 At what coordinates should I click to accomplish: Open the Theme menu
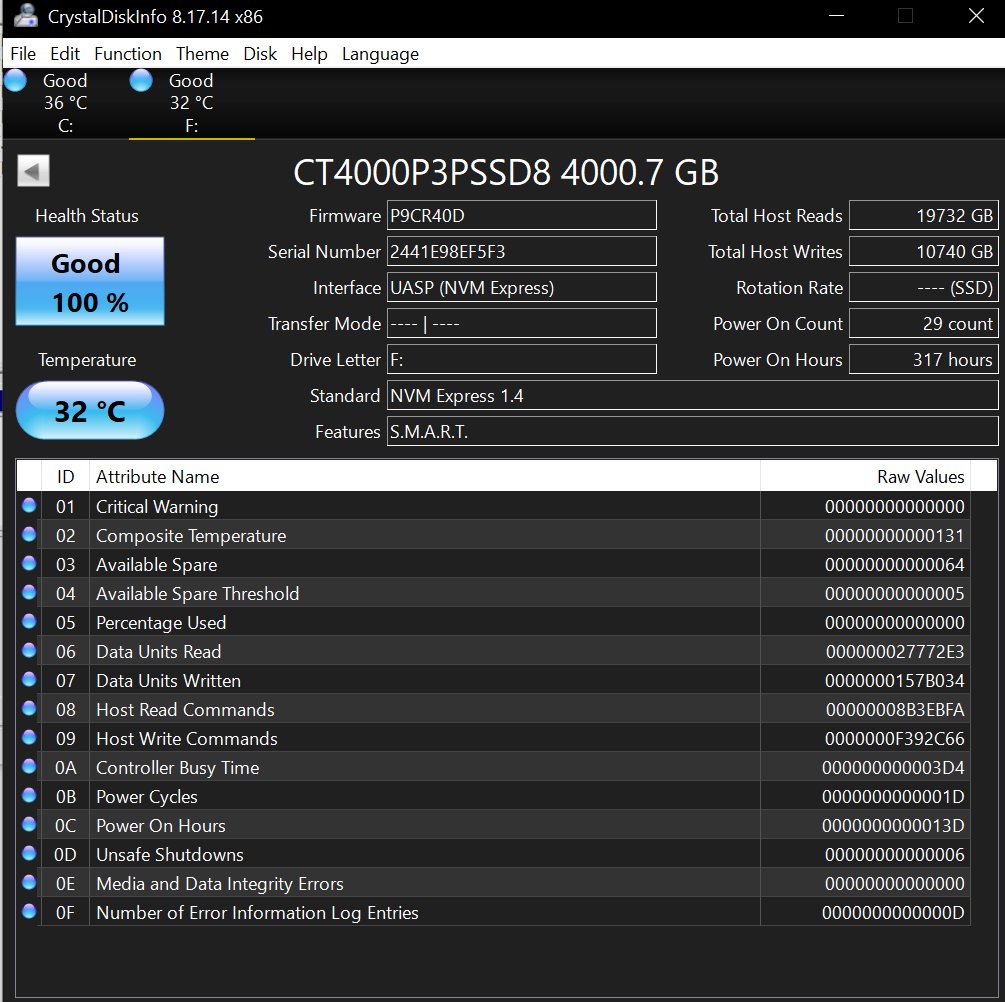tap(202, 54)
